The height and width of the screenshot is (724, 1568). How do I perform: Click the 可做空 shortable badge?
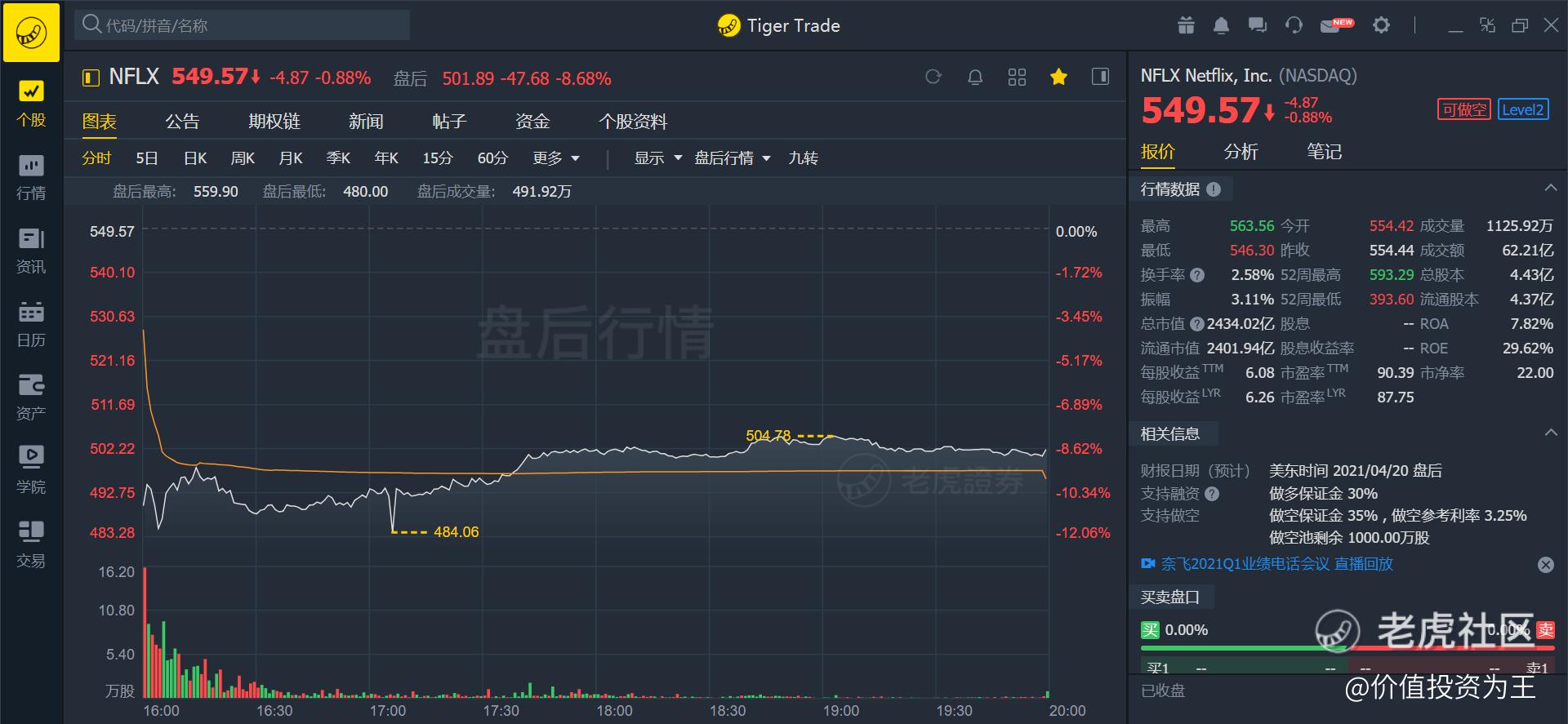(1464, 109)
